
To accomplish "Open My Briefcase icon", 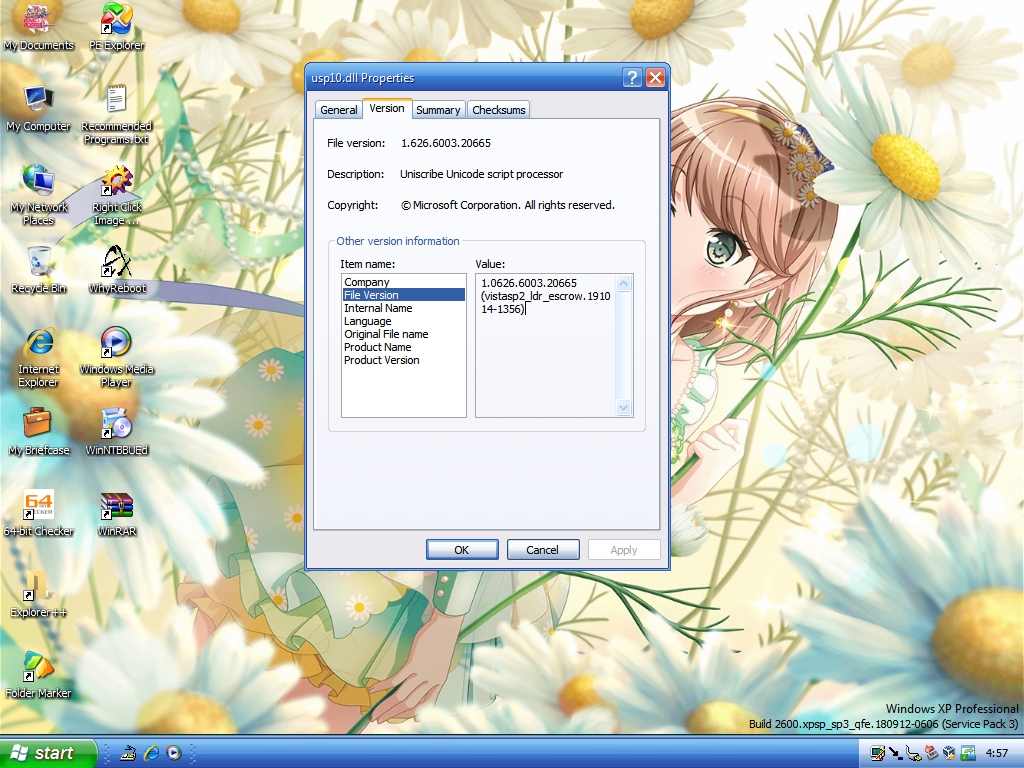I will click(x=38, y=431).
